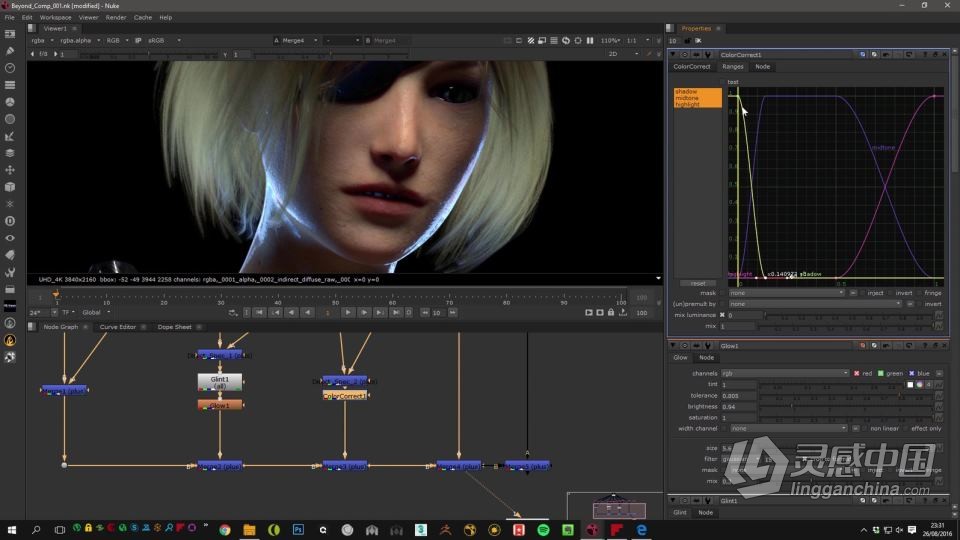
Task: Enable the ColorCorrect mask inject checkbox
Action: (x=862, y=293)
